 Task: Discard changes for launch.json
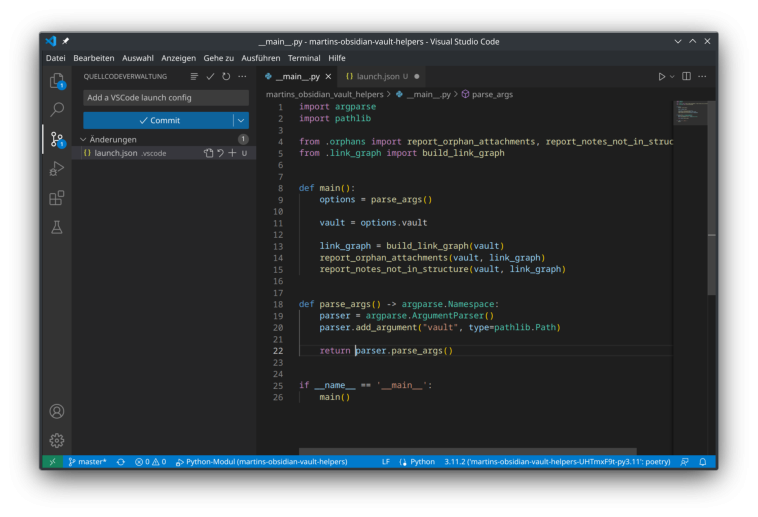click(x=220, y=153)
